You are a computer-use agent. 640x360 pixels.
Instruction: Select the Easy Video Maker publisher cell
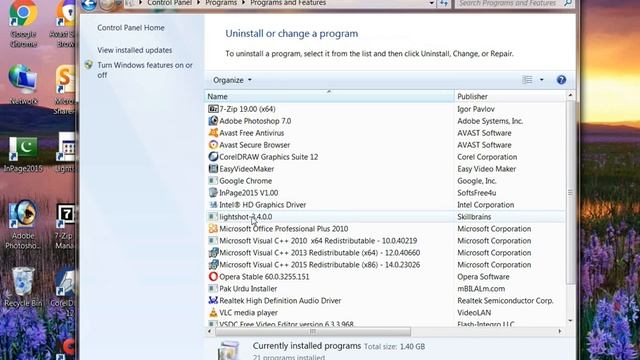click(487, 169)
